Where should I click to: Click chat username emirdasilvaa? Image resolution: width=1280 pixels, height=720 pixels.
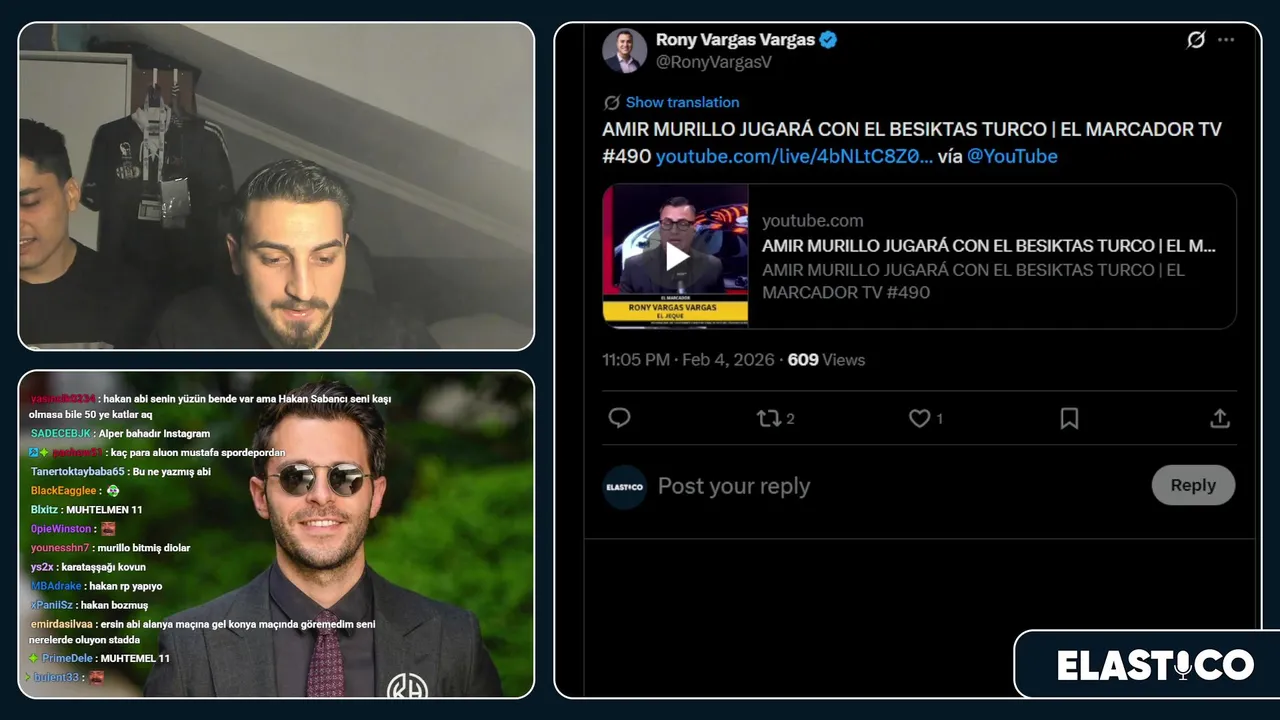63,624
